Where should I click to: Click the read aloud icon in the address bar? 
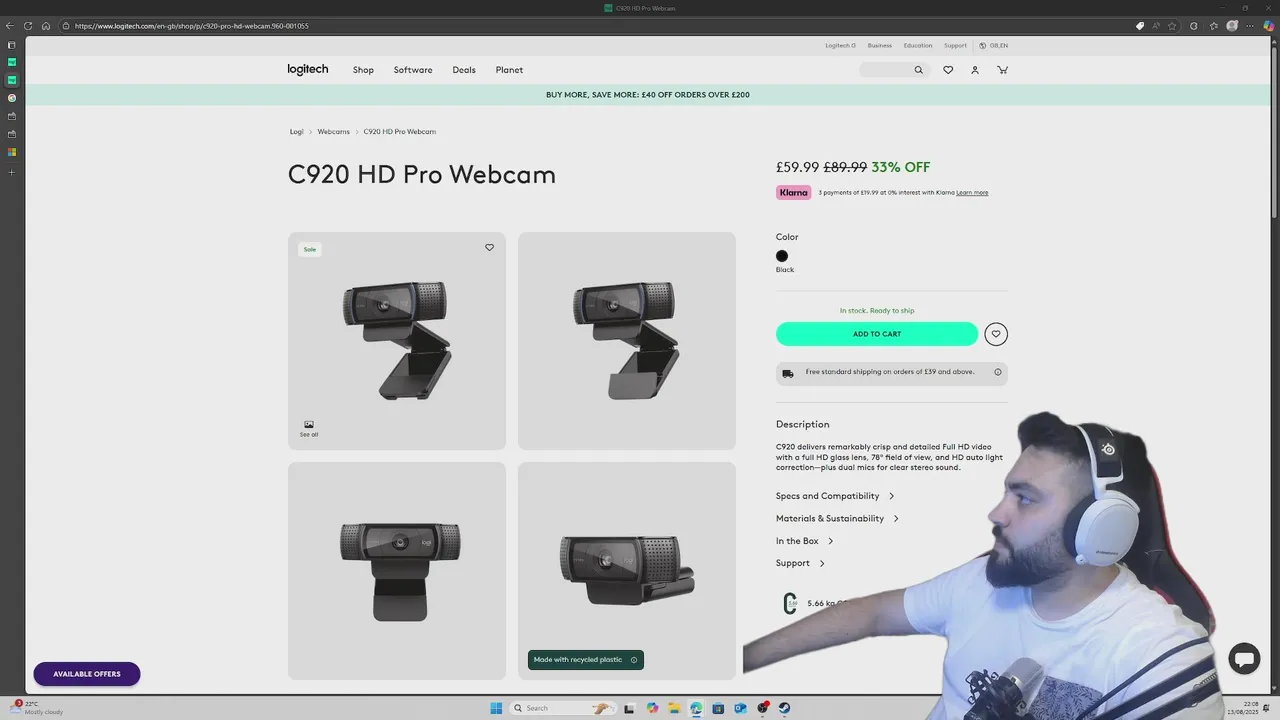pos(1156,26)
